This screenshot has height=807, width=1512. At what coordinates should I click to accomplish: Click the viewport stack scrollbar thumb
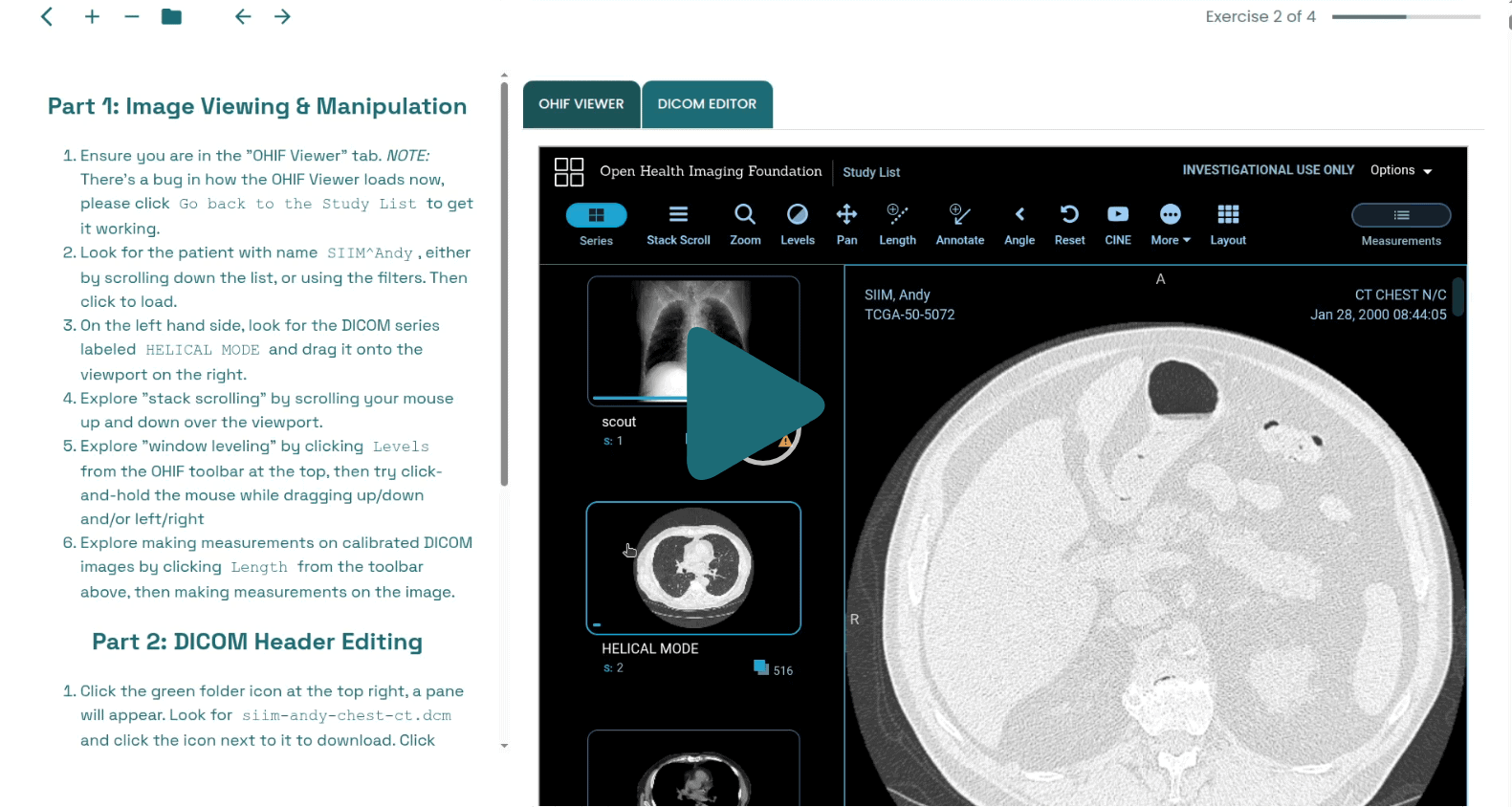[x=1457, y=296]
